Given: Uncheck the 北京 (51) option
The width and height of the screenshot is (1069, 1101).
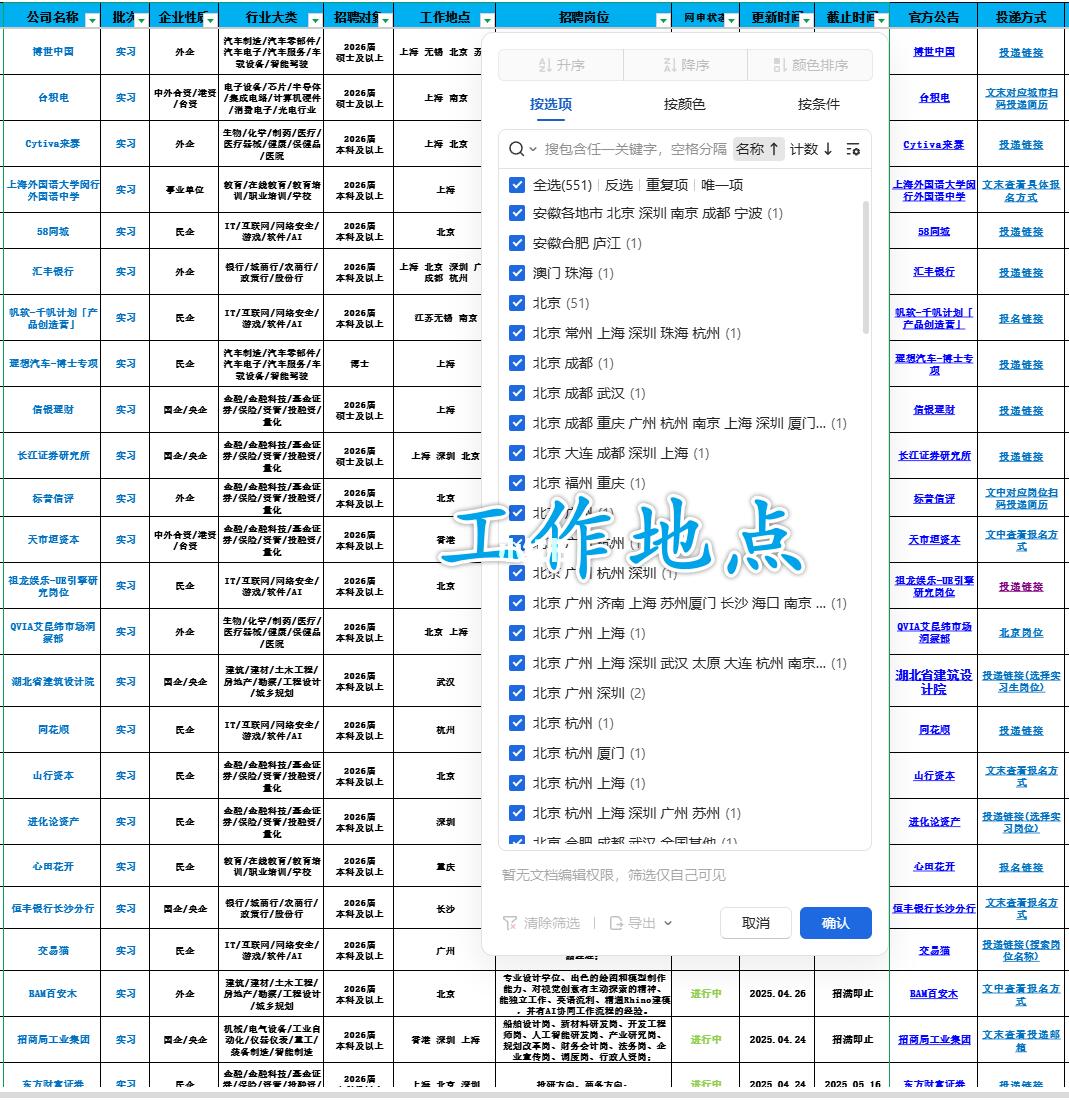Looking at the screenshot, I should (517, 303).
